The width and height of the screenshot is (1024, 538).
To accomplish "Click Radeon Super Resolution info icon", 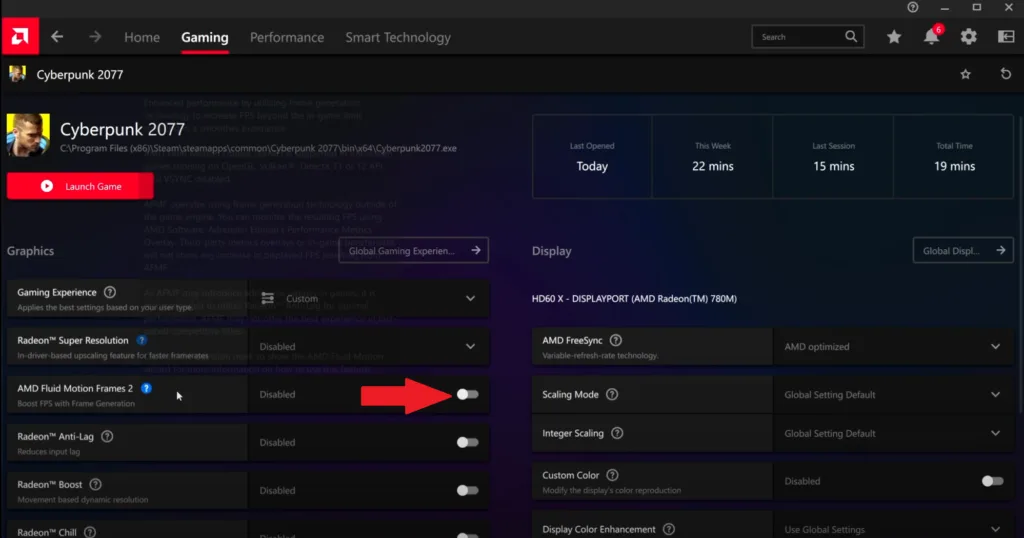I will coord(142,340).
